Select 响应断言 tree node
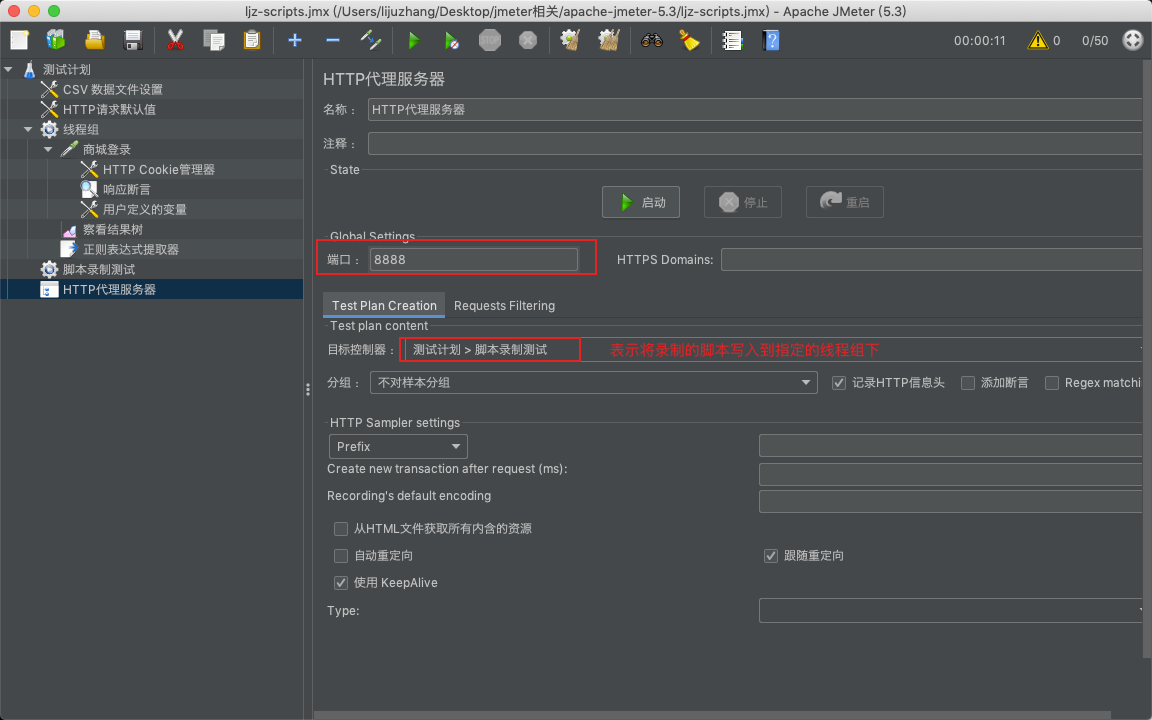Image resolution: width=1152 pixels, height=720 pixels. (x=126, y=189)
